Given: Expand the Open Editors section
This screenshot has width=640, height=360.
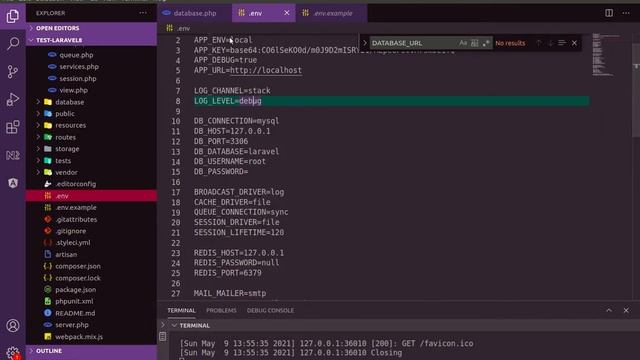Looking at the screenshot, I should click(91, 28).
